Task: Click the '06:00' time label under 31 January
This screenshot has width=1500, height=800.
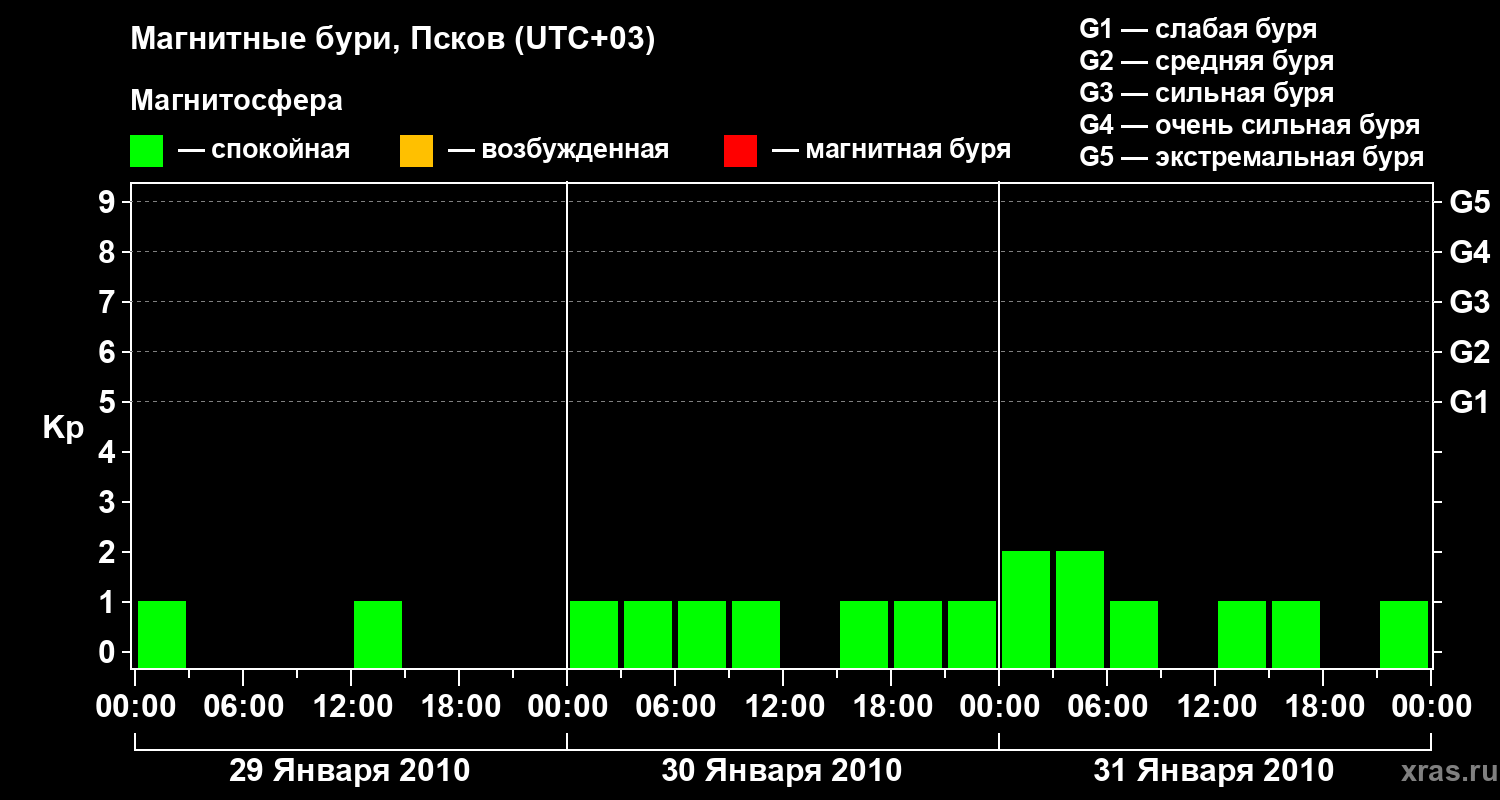Action: (x=1107, y=707)
